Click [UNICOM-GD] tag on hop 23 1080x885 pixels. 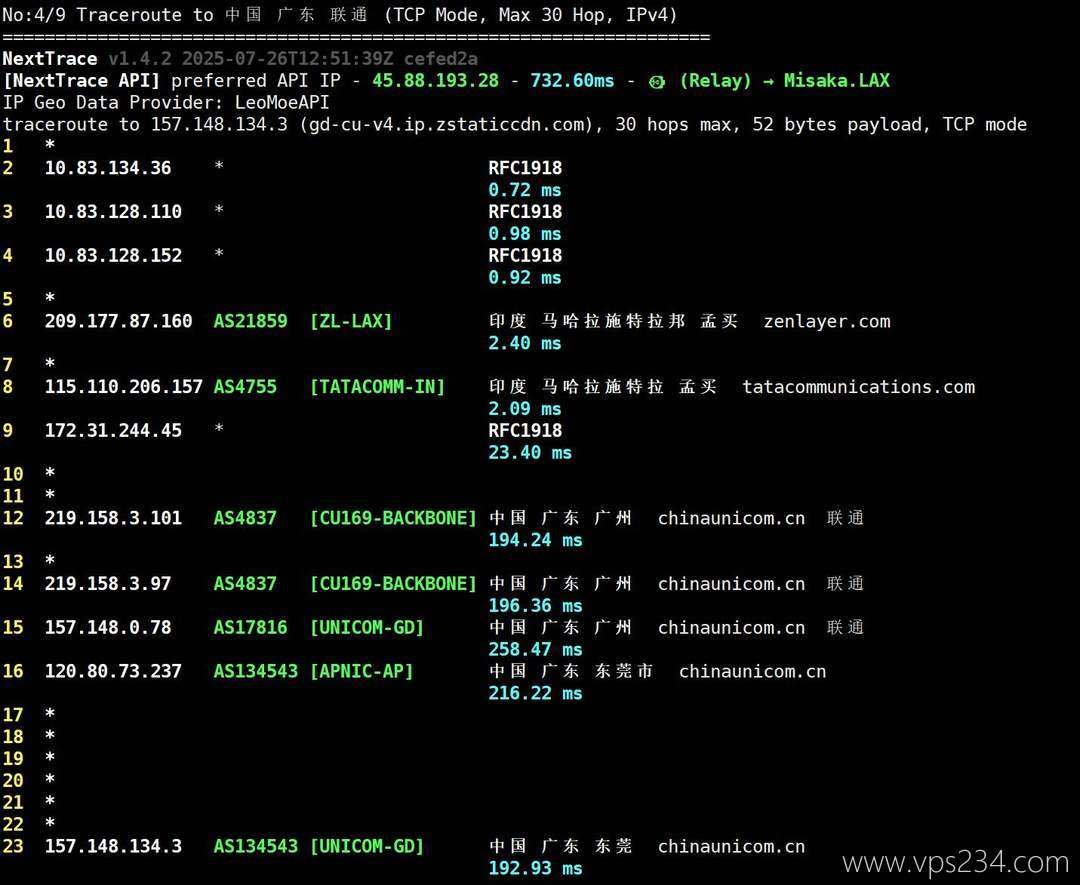point(366,846)
